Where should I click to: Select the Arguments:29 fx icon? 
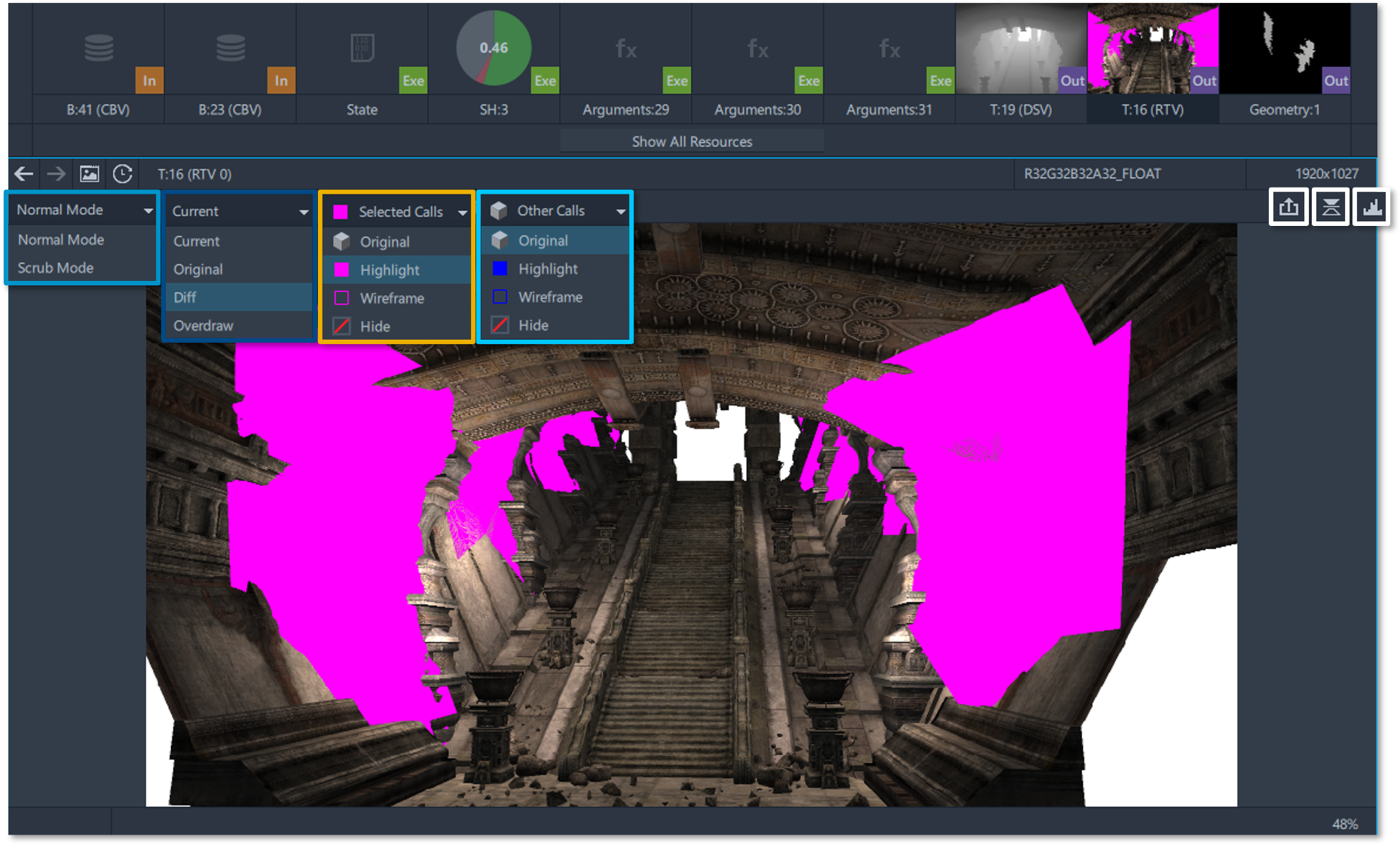point(626,49)
